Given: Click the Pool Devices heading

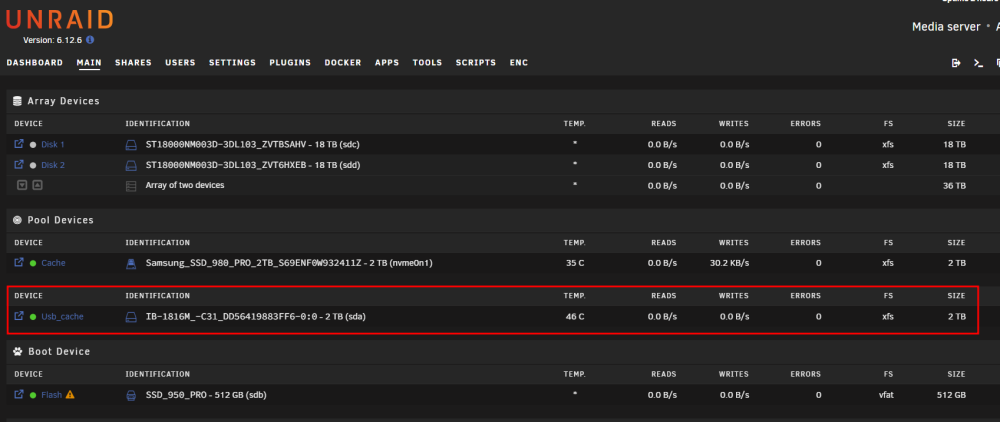Looking at the screenshot, I should 61,220.
